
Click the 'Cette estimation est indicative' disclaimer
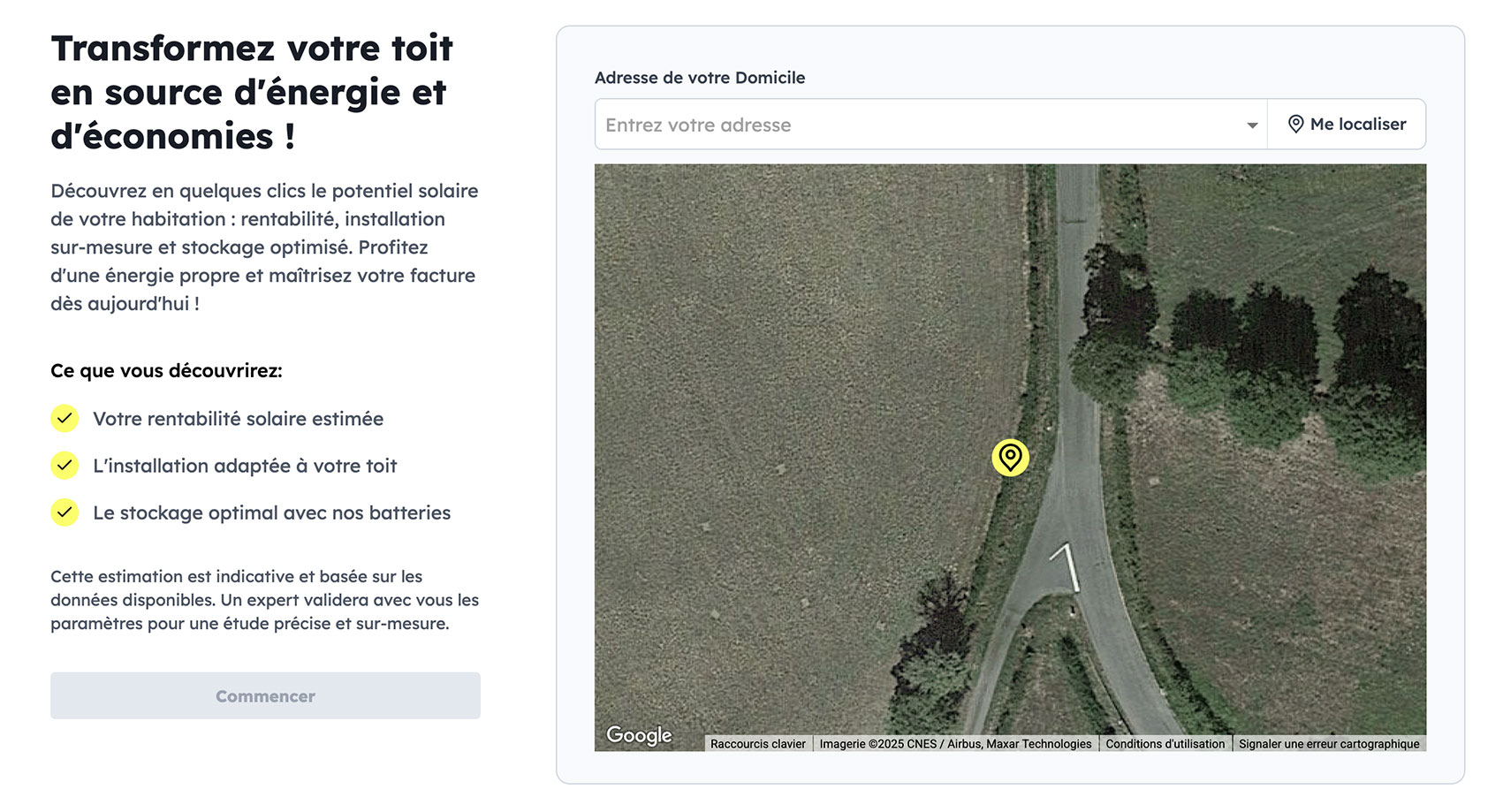pos(265,600)
